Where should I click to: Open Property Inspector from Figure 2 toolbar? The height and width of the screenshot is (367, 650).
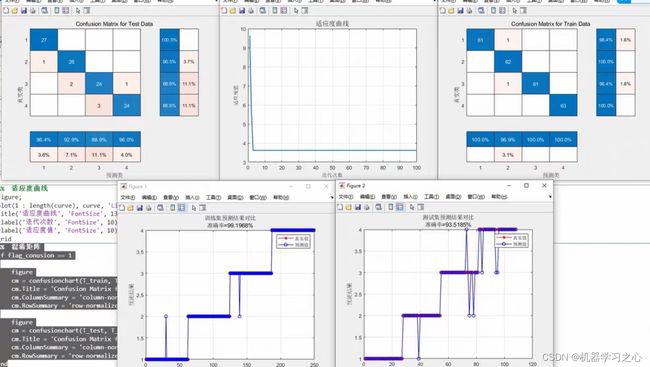[421, 207]
